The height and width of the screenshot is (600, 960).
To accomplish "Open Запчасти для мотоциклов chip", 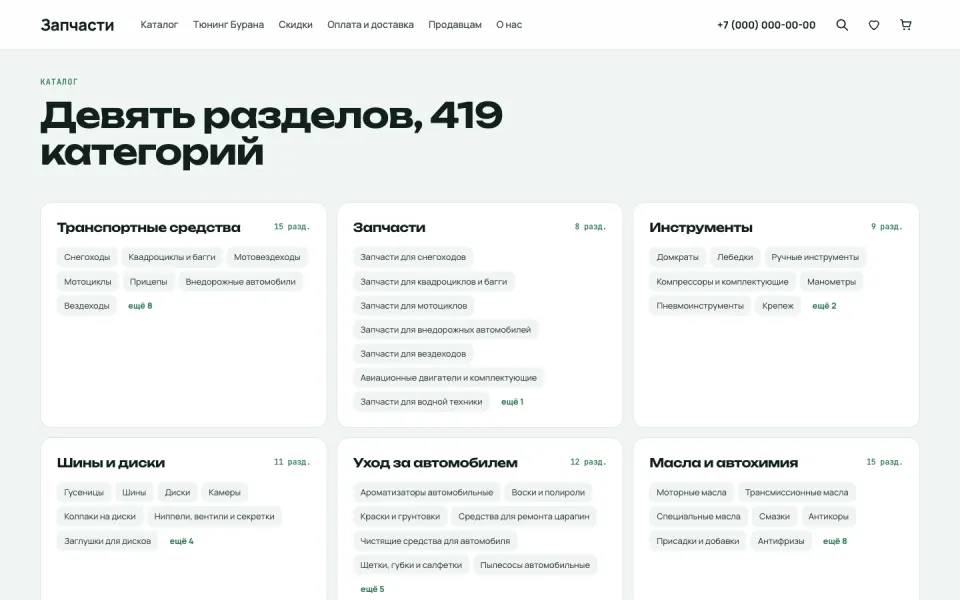I will [x=414, y=306].
